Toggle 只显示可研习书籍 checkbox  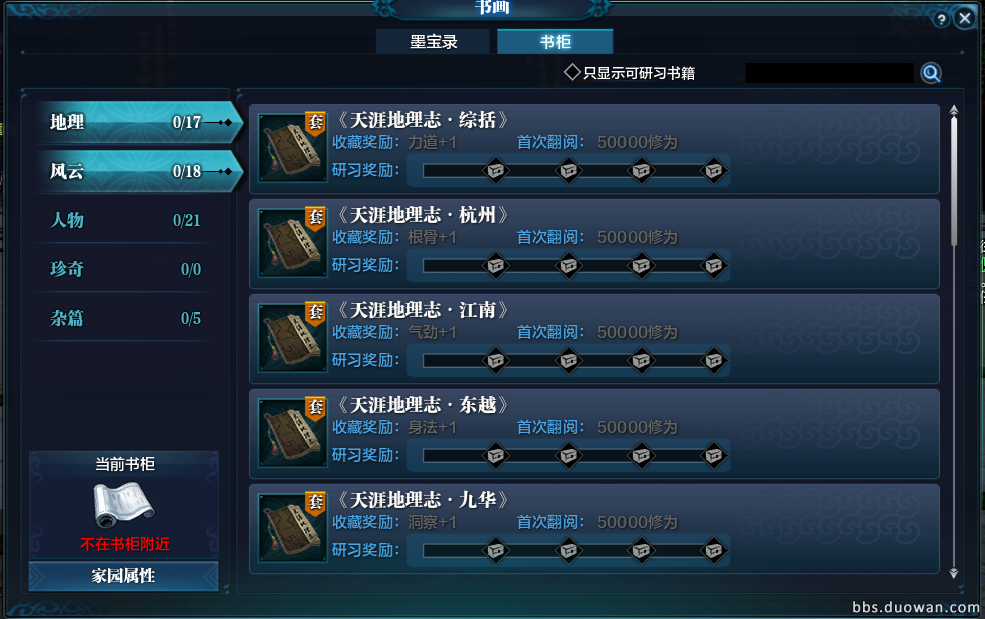click(572, 72)
